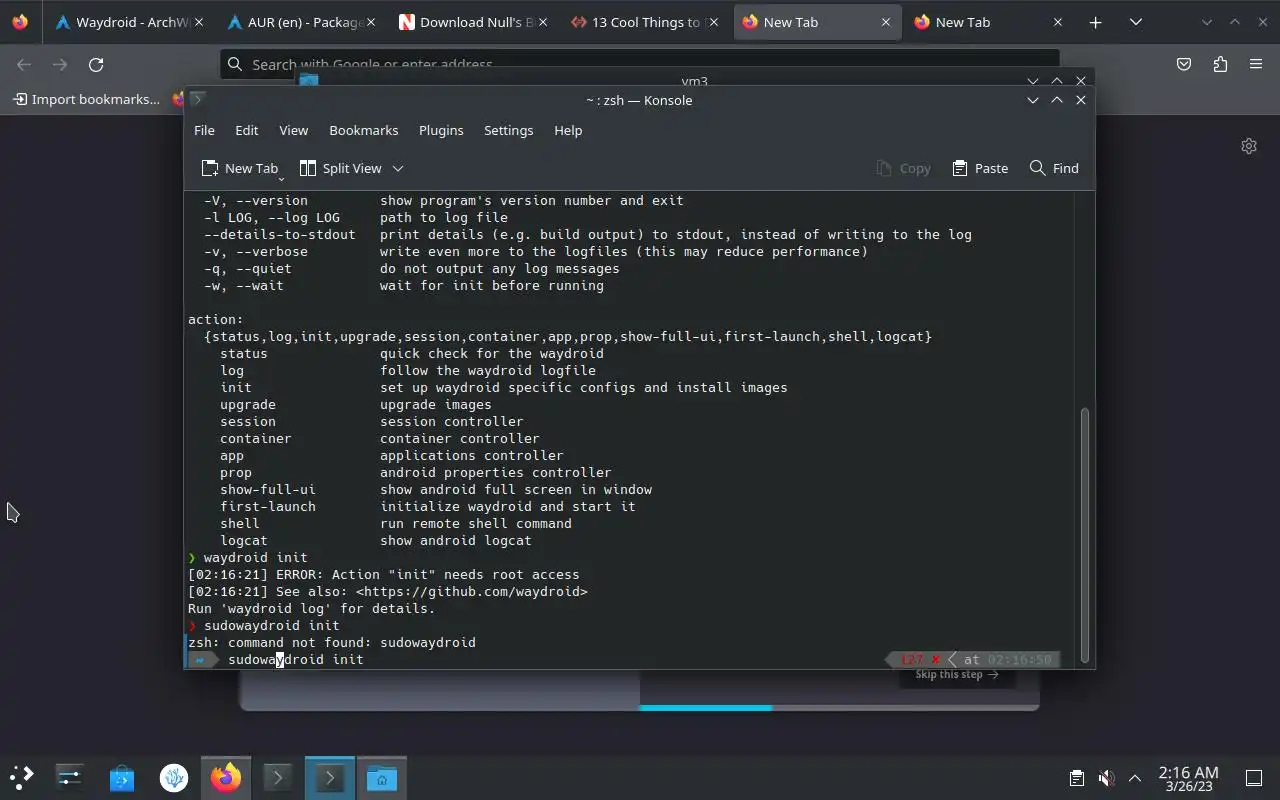Click the greyed Copy button in Konsole
Image resolution: width=1280 pixels, height=800 pixels.
point(903,168)
